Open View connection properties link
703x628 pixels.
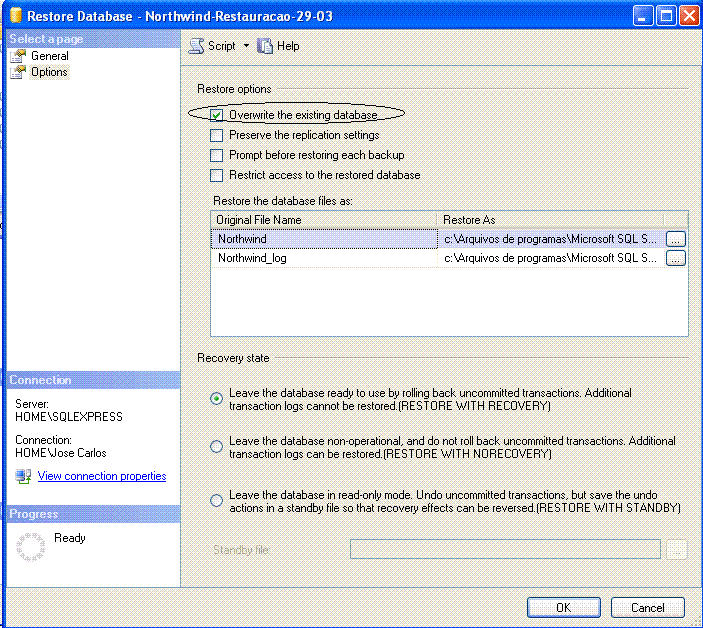pos(102,477)
